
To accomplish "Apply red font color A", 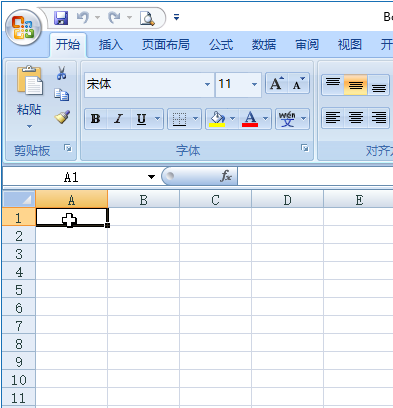I will (x=250, y=118).
